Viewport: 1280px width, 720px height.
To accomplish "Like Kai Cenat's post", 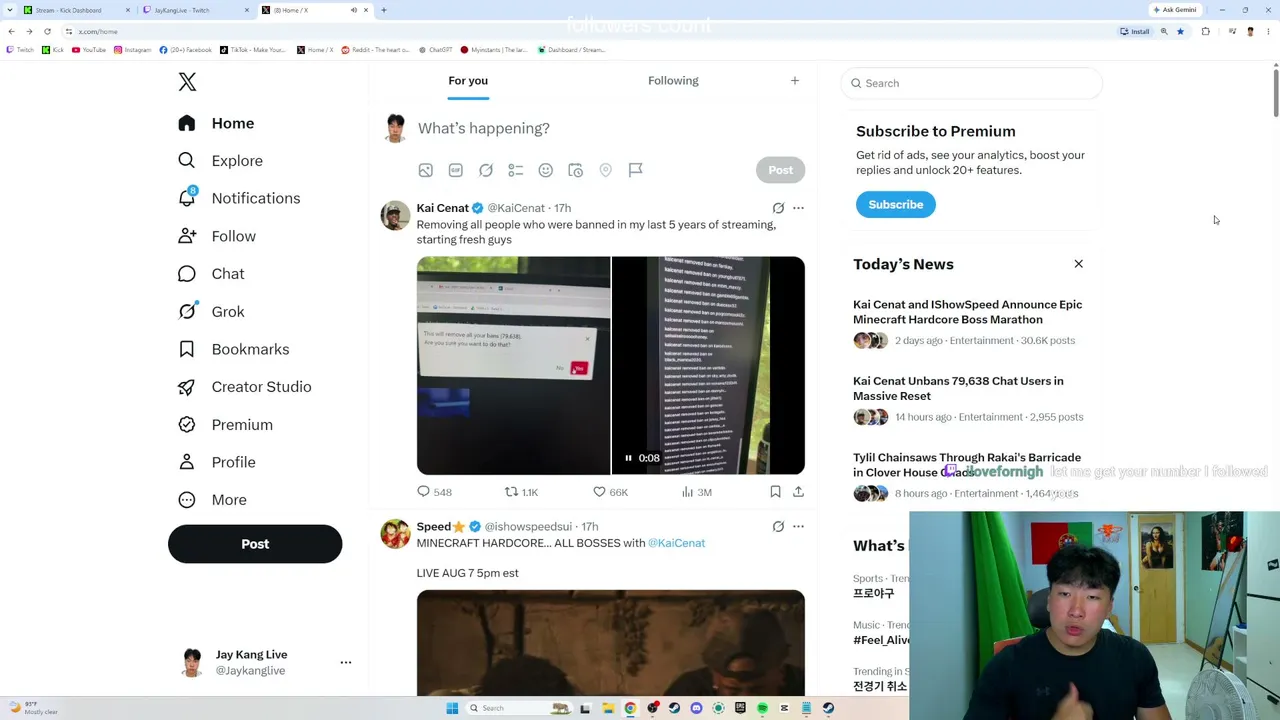I will tap(610, 492).
